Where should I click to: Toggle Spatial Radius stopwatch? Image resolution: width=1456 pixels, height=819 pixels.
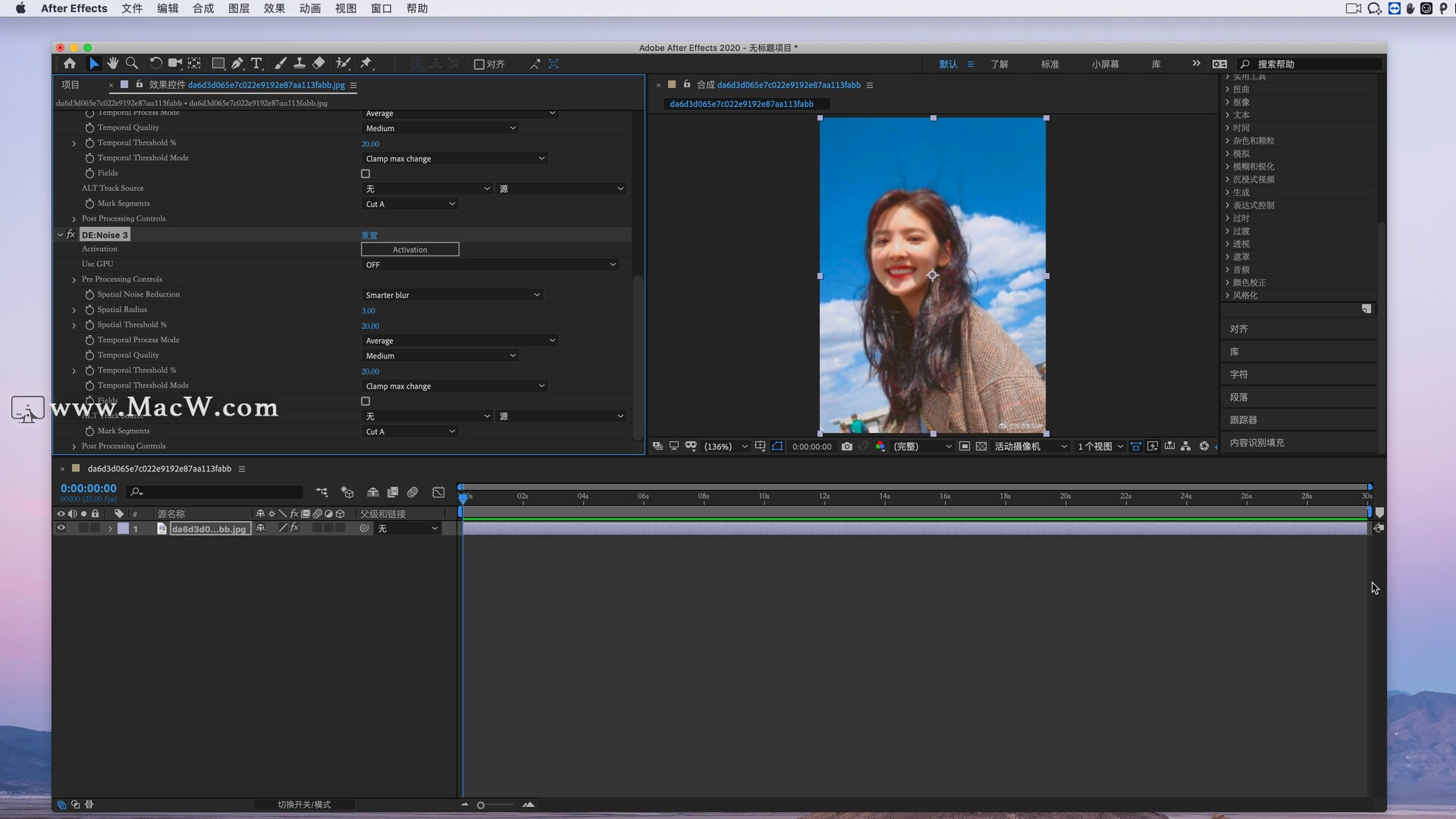(x=89, y=310)
